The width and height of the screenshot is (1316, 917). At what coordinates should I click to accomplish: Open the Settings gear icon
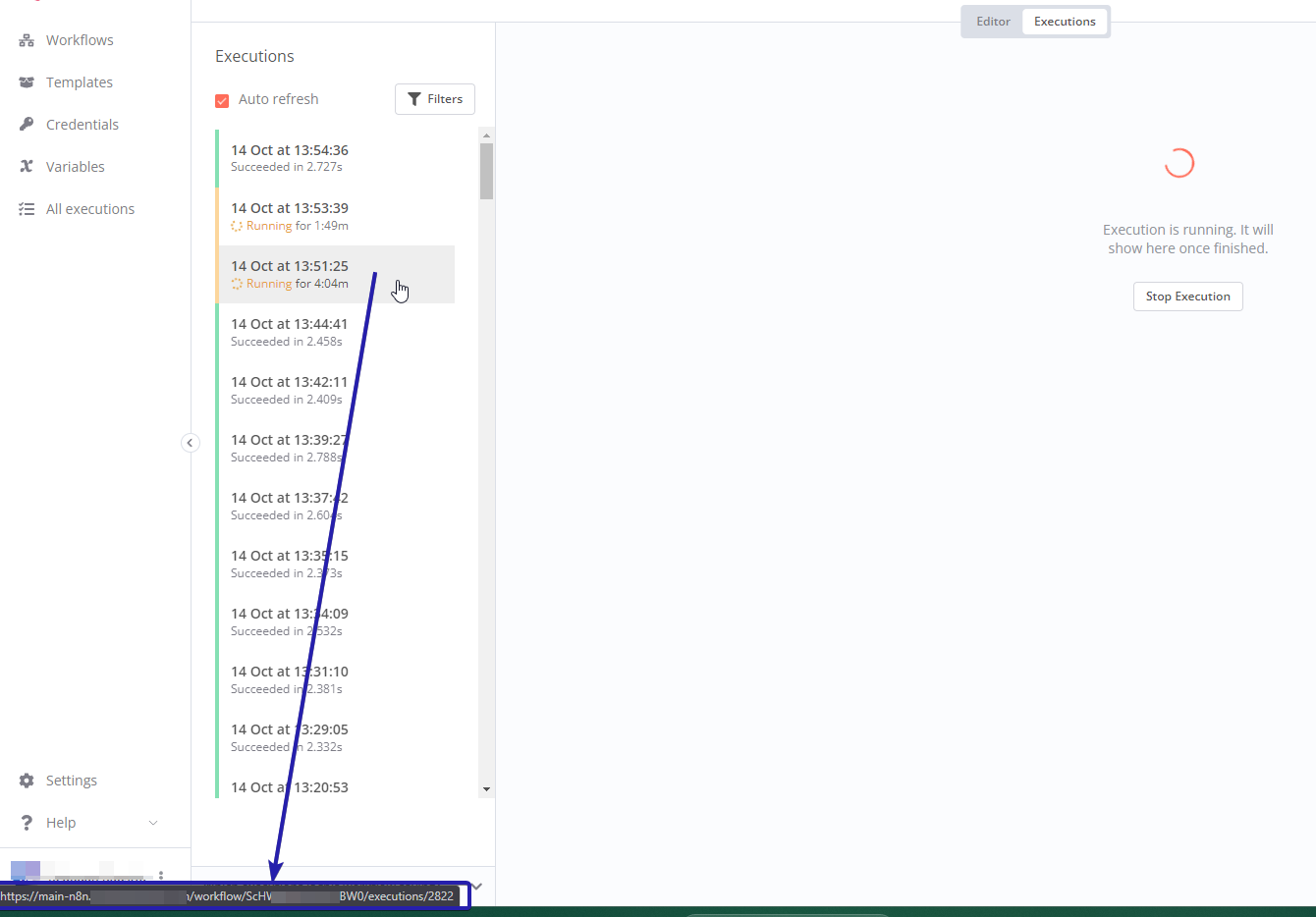point(27,781)
